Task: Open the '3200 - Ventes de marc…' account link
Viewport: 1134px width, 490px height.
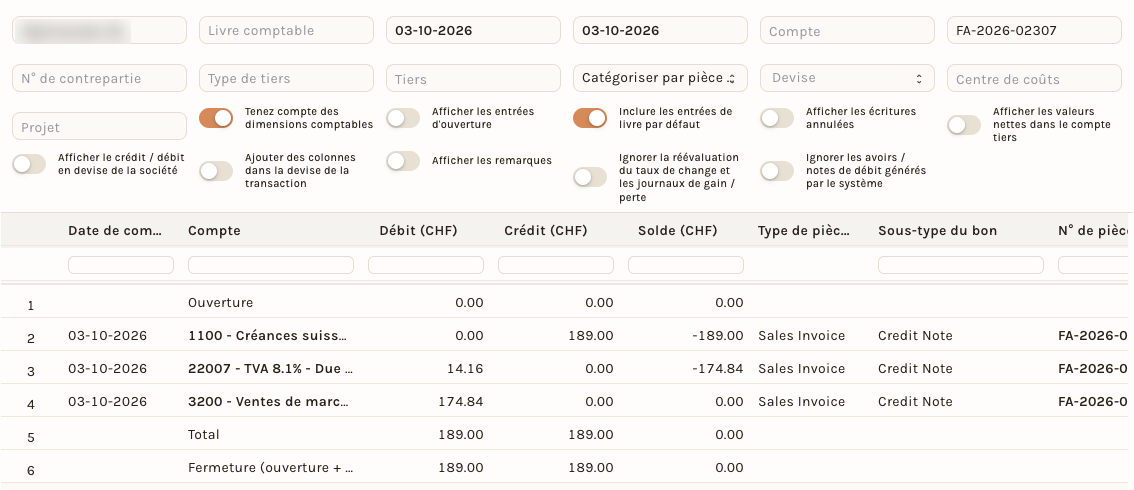Action: (268, 401)
